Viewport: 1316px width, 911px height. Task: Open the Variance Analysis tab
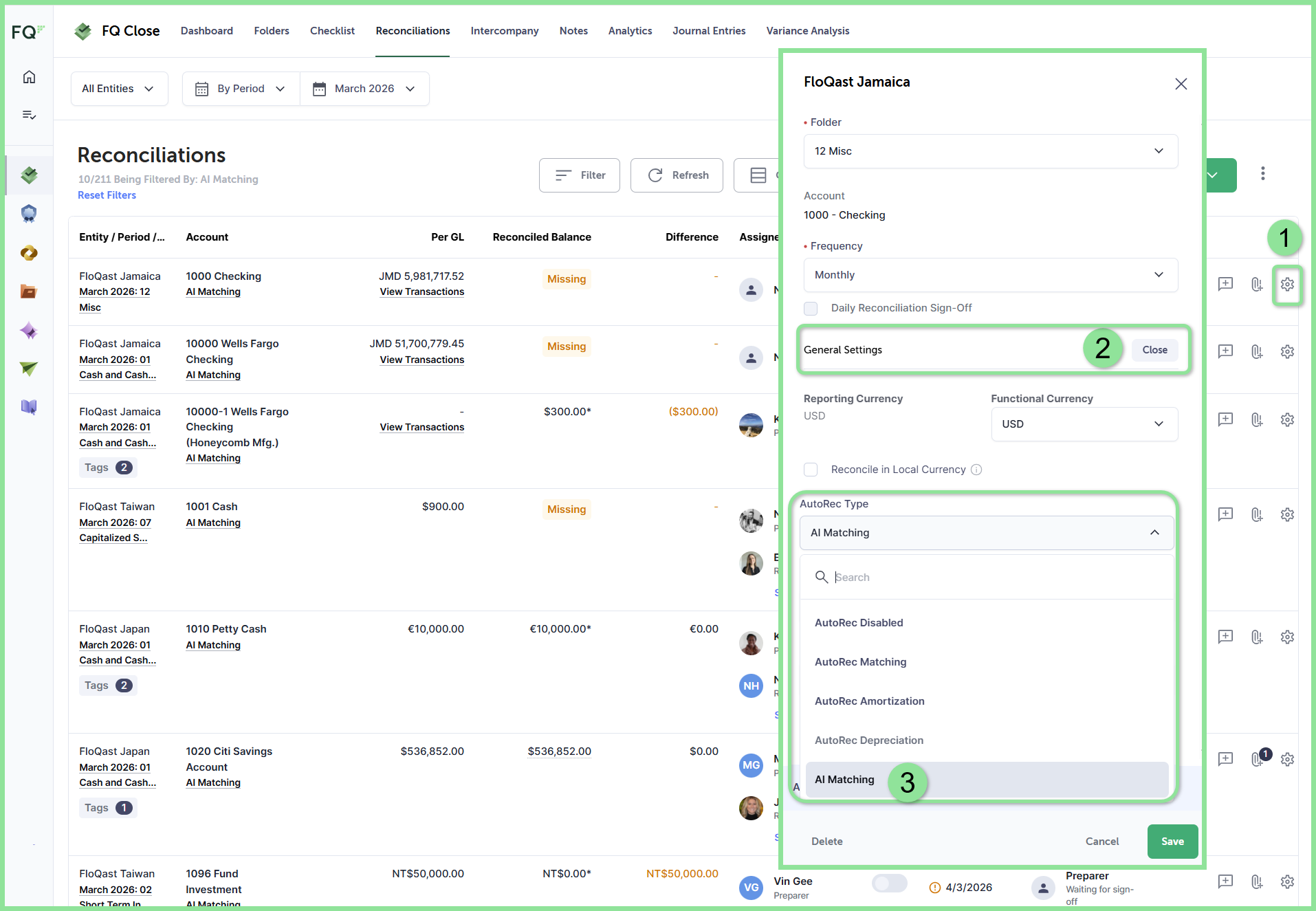point(808,31)
